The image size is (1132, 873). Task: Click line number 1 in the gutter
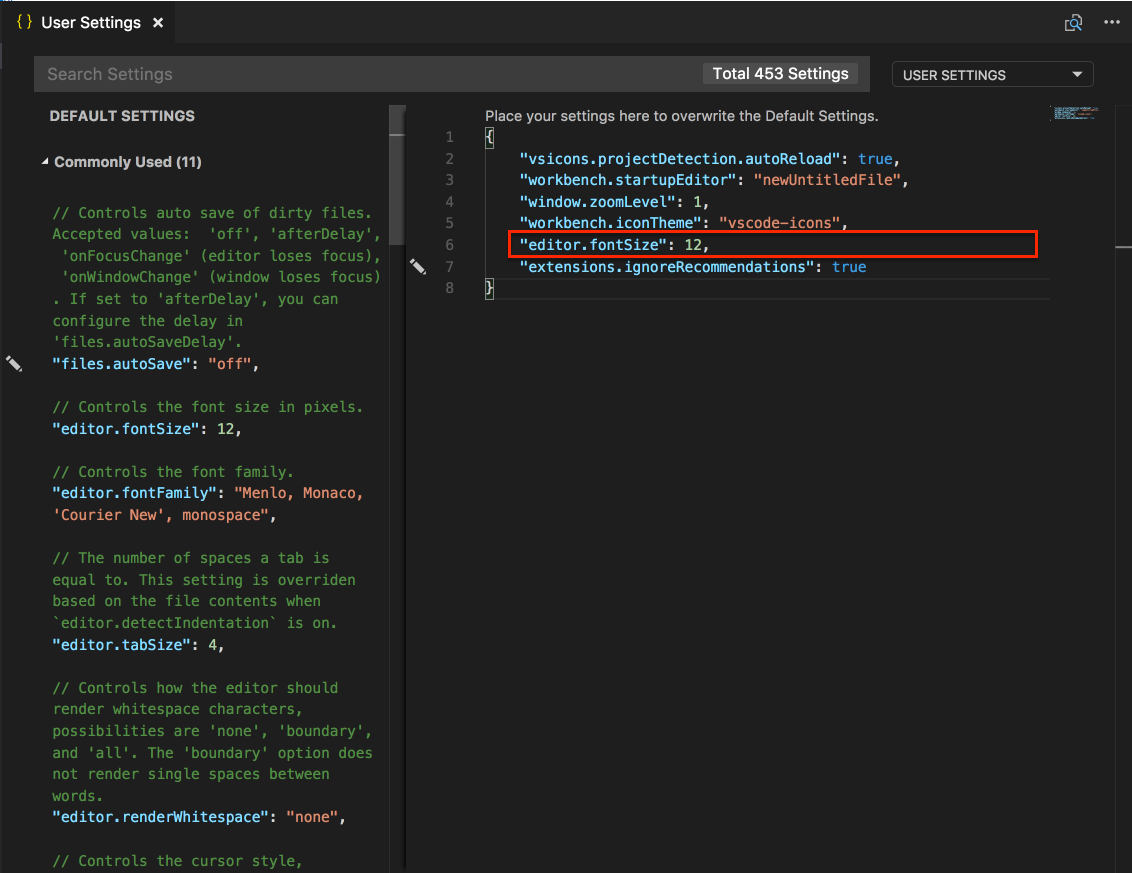[450, 137]
